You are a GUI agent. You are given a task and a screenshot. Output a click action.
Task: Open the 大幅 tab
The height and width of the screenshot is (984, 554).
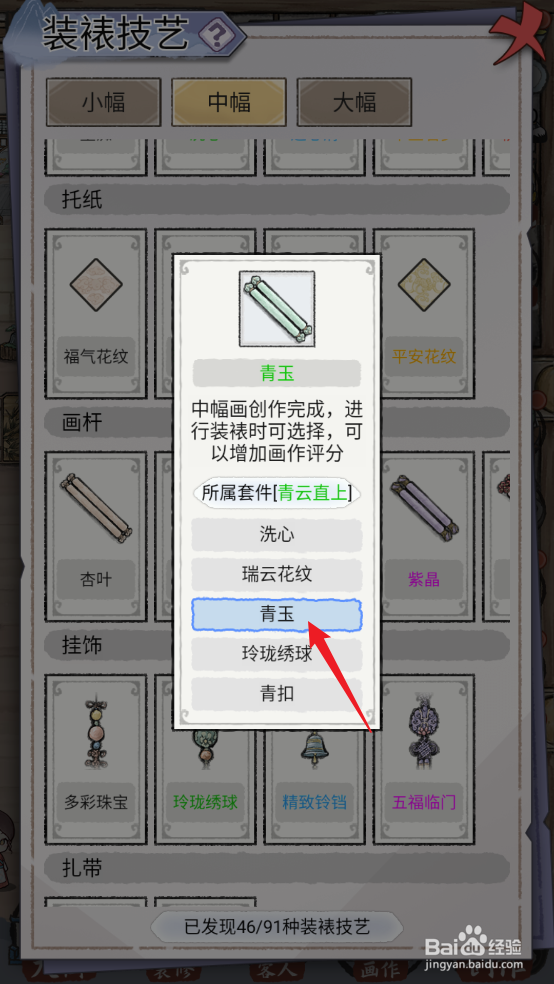(x=354, y=102)
